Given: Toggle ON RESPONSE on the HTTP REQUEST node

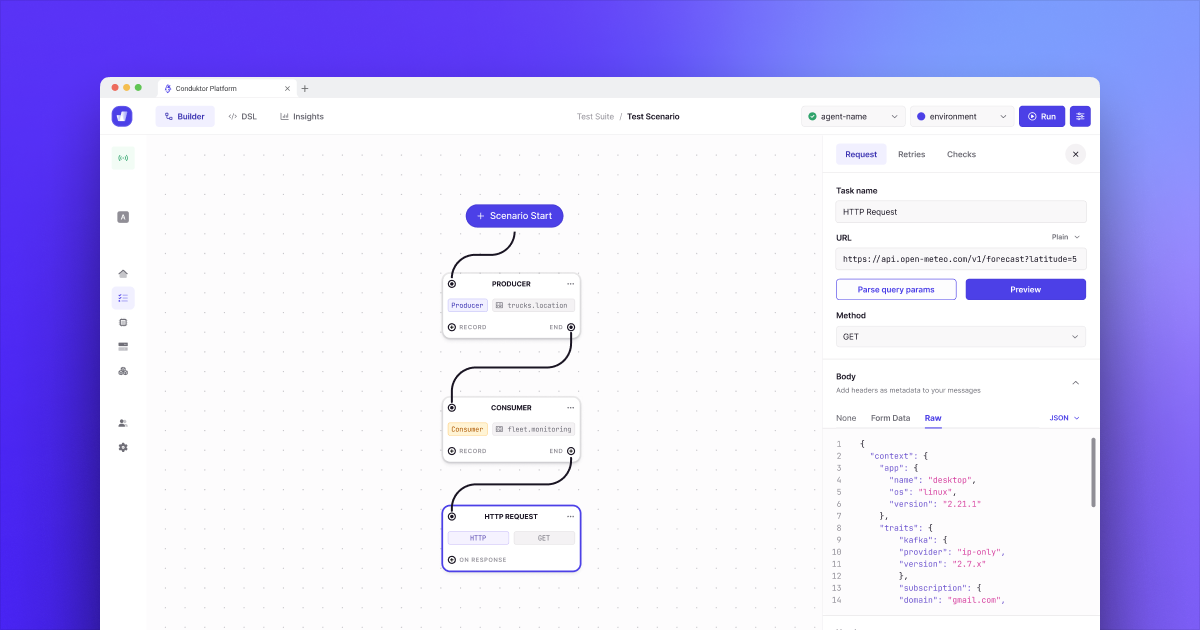Looking at the screenshot, I should (x=451, y=560).
